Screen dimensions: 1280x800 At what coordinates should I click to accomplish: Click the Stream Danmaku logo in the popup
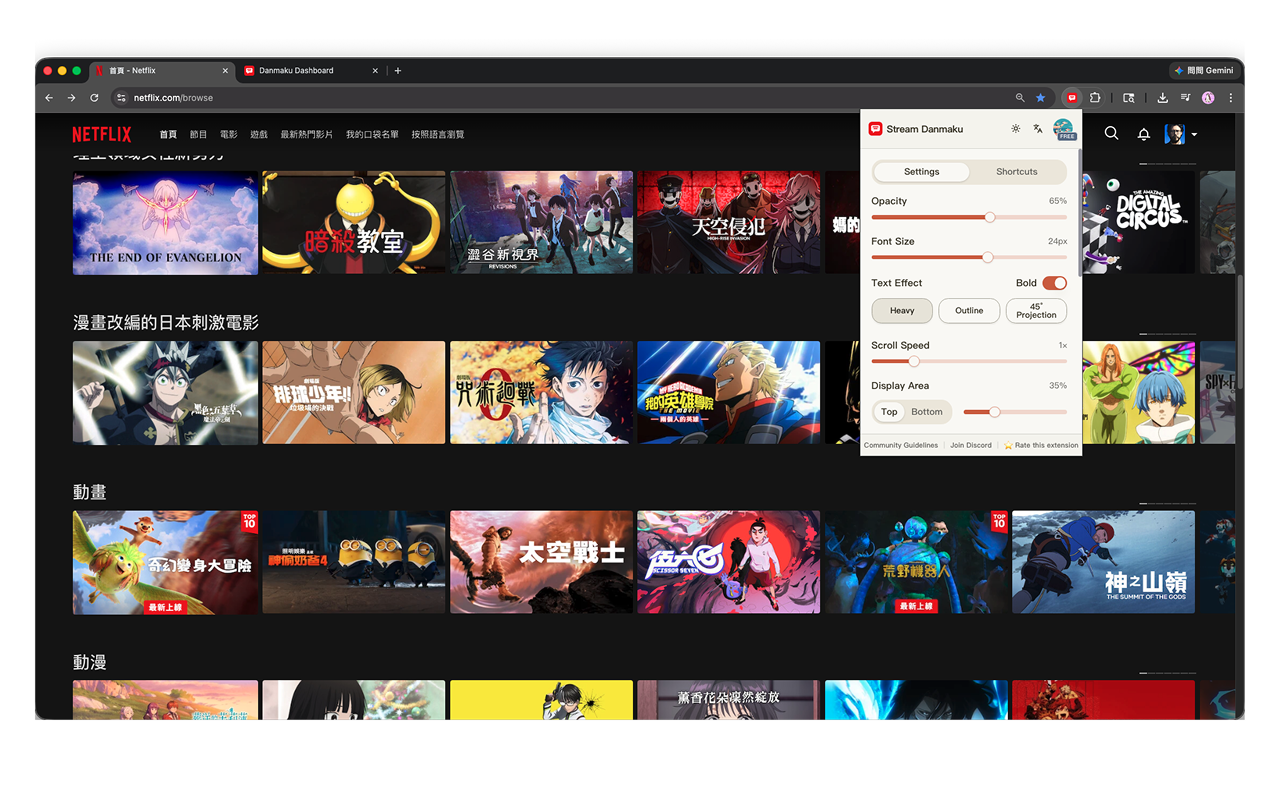875,129
